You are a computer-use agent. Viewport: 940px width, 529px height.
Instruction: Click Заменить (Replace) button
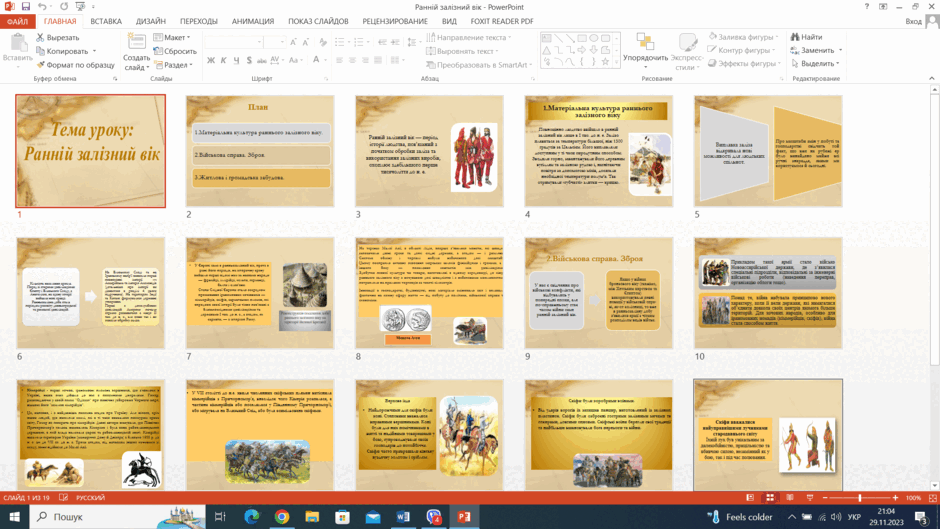pos(817,50)
